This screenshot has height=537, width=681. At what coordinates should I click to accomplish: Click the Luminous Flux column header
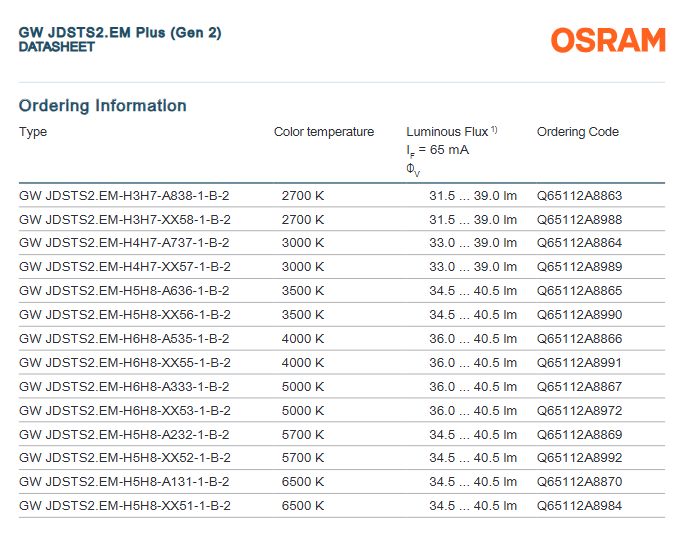(x=447, y=132)
